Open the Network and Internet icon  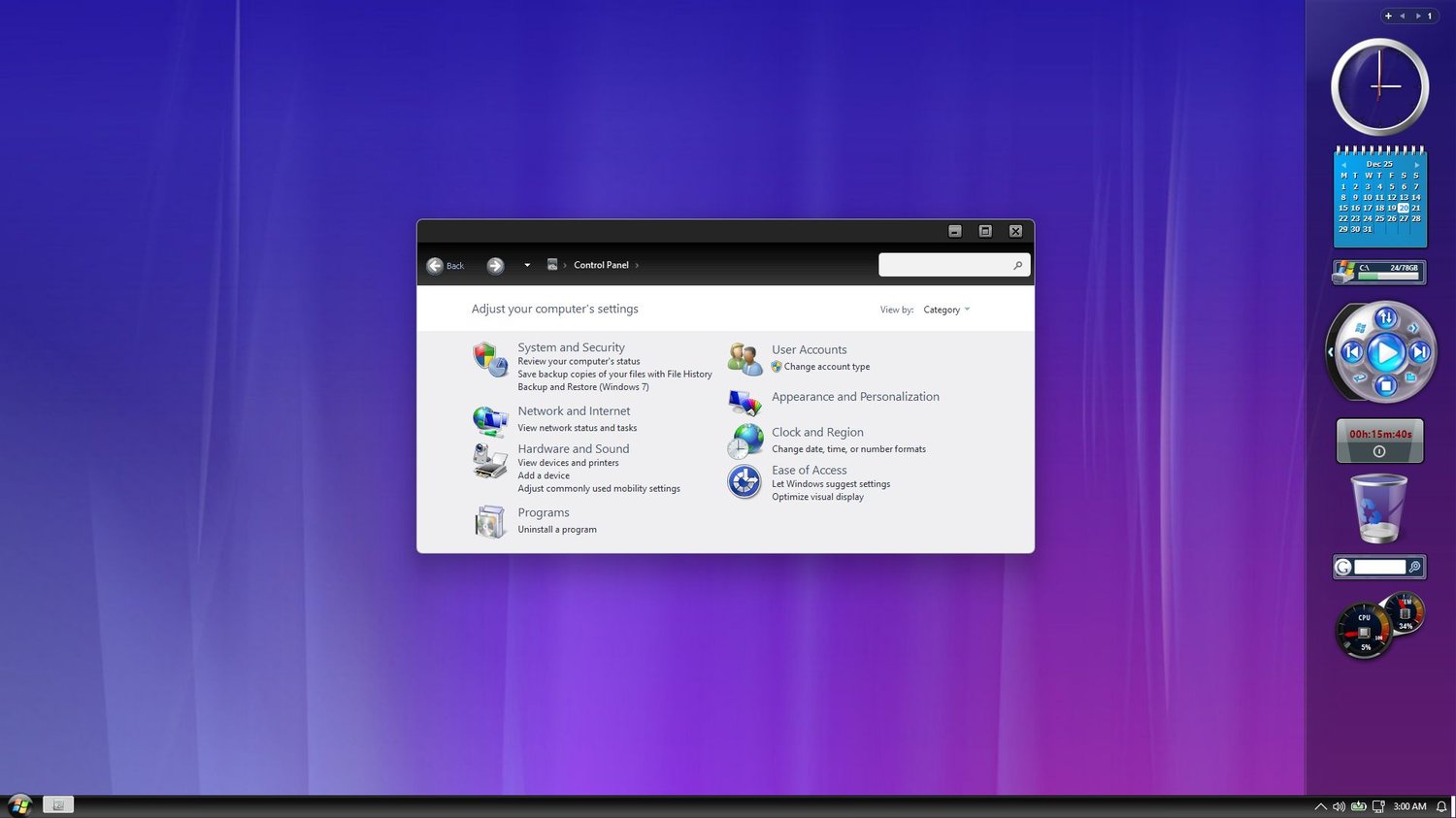490,421
